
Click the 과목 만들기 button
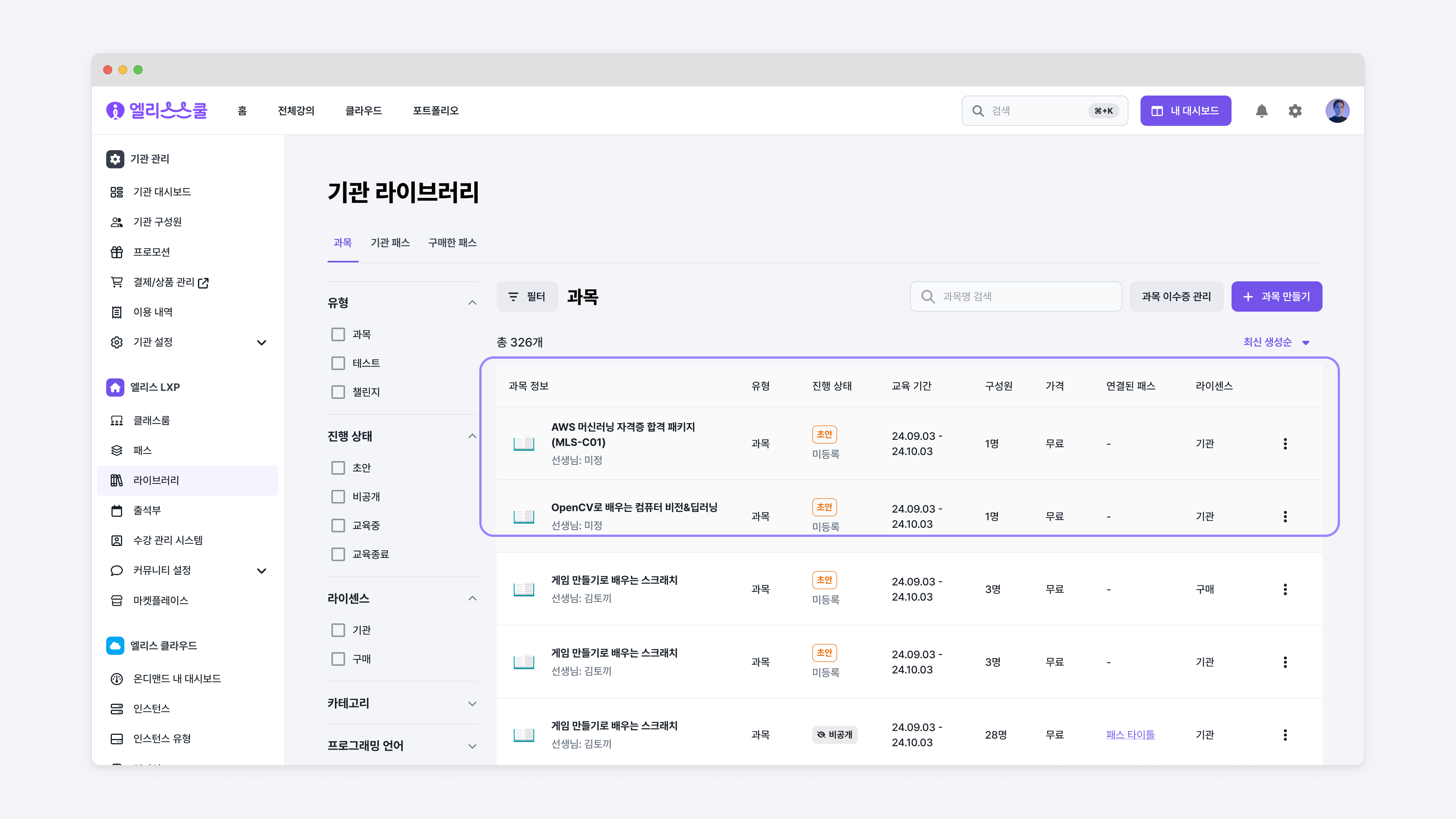tap(1276, 297)
